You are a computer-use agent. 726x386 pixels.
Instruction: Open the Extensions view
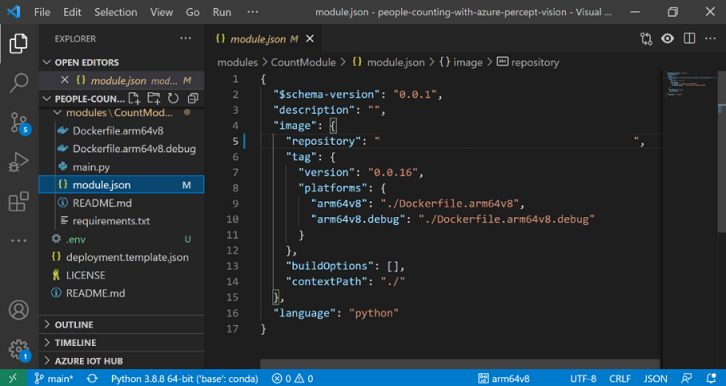[19, 202]
